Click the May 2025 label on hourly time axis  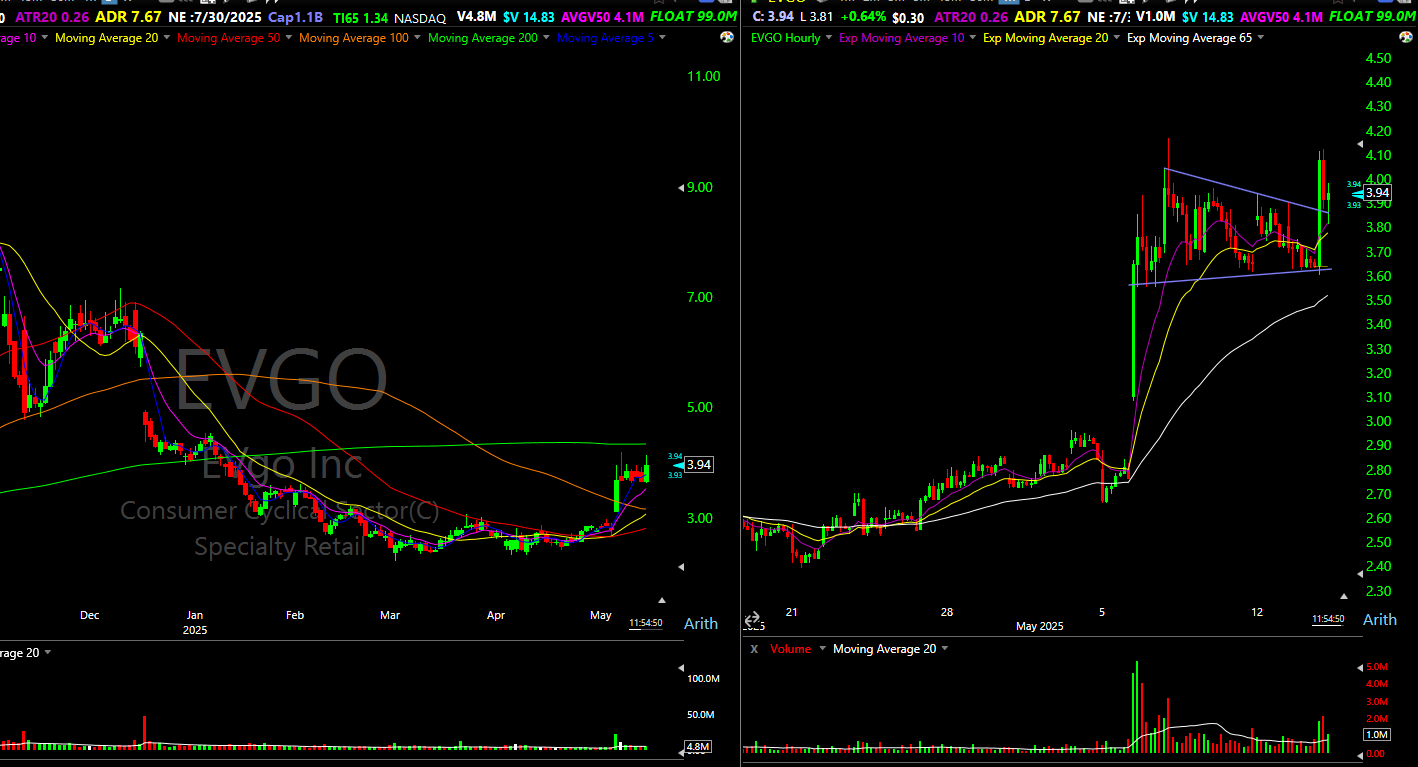(1040, 626)
